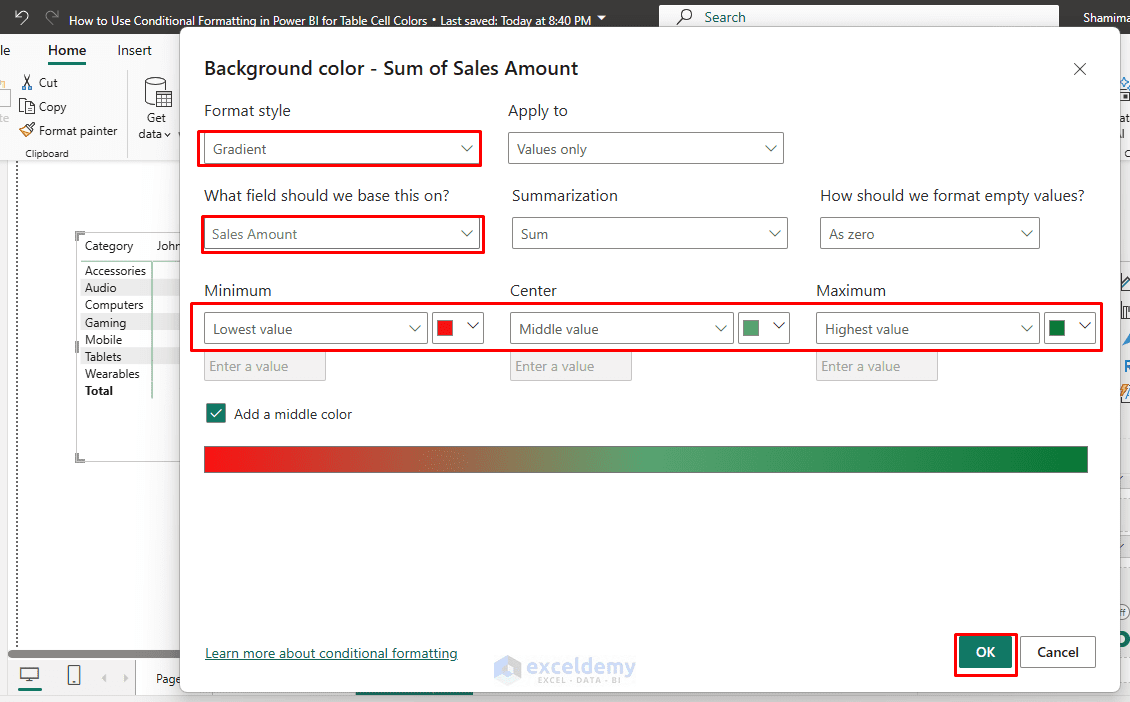
Task: Click OK to apply formatting
Action: tap(985, 652)
